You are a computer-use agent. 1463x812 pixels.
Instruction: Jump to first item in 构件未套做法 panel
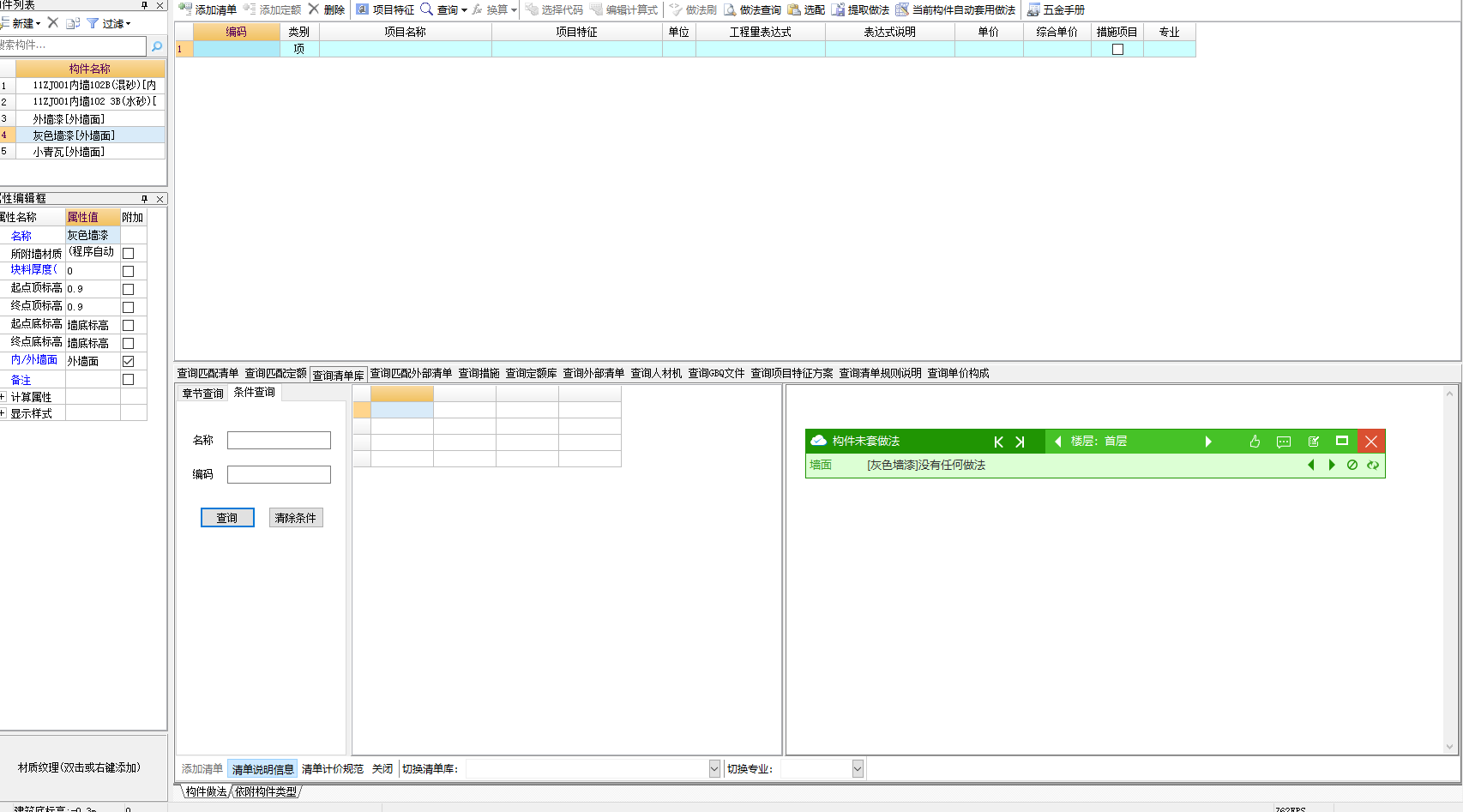click(x=998, y=442)
